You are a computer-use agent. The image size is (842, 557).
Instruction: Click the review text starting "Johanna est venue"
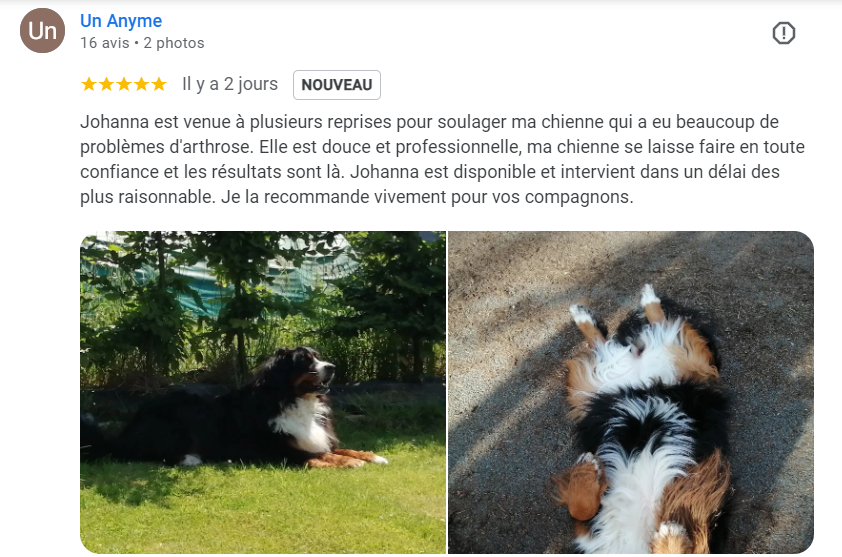click(x=442, y=159)
